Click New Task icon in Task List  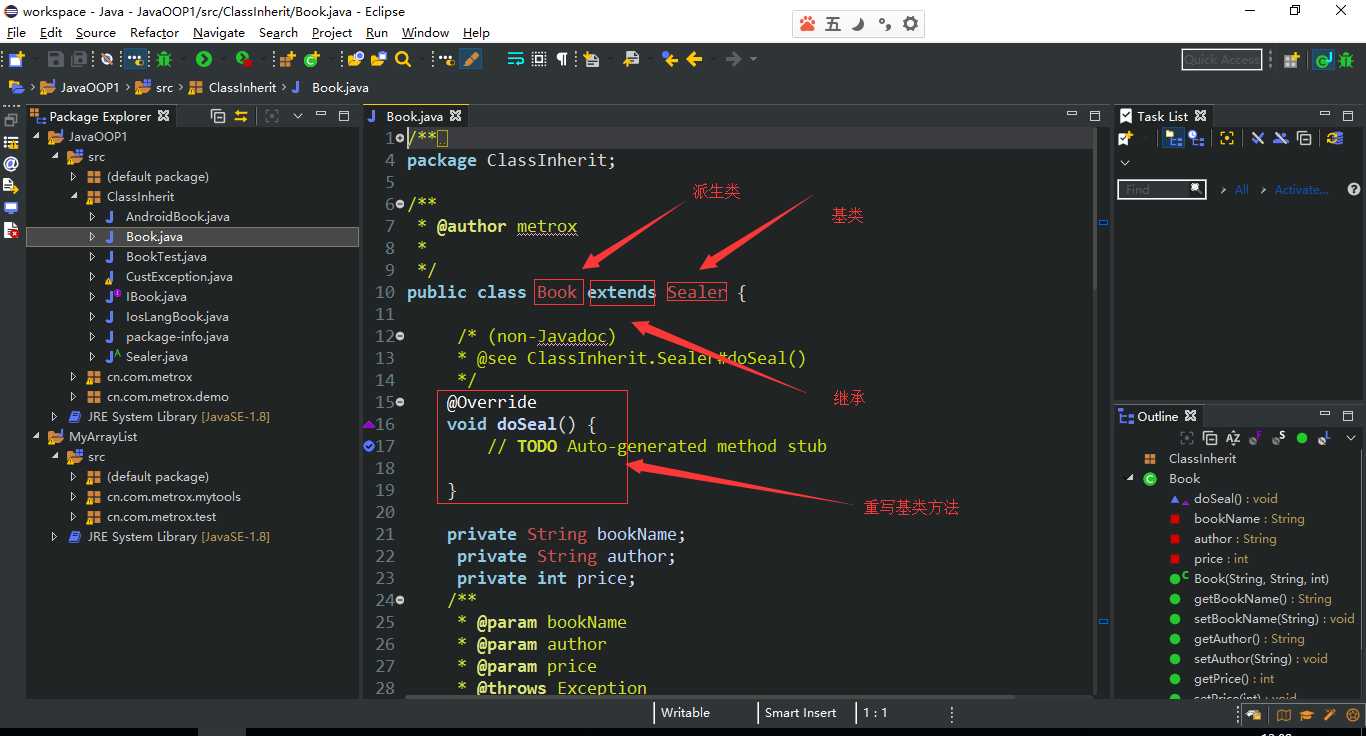[x=1126, y=137]
